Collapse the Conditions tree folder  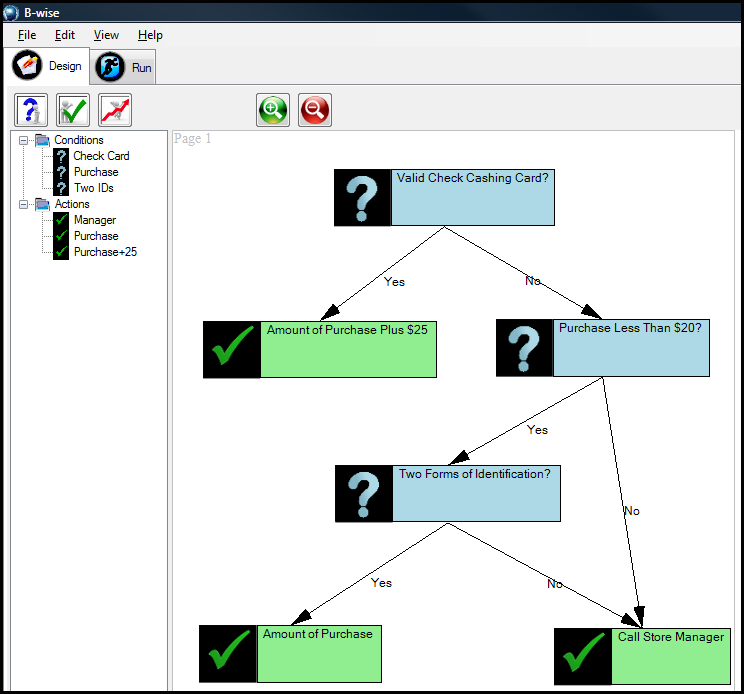[23, 140]
